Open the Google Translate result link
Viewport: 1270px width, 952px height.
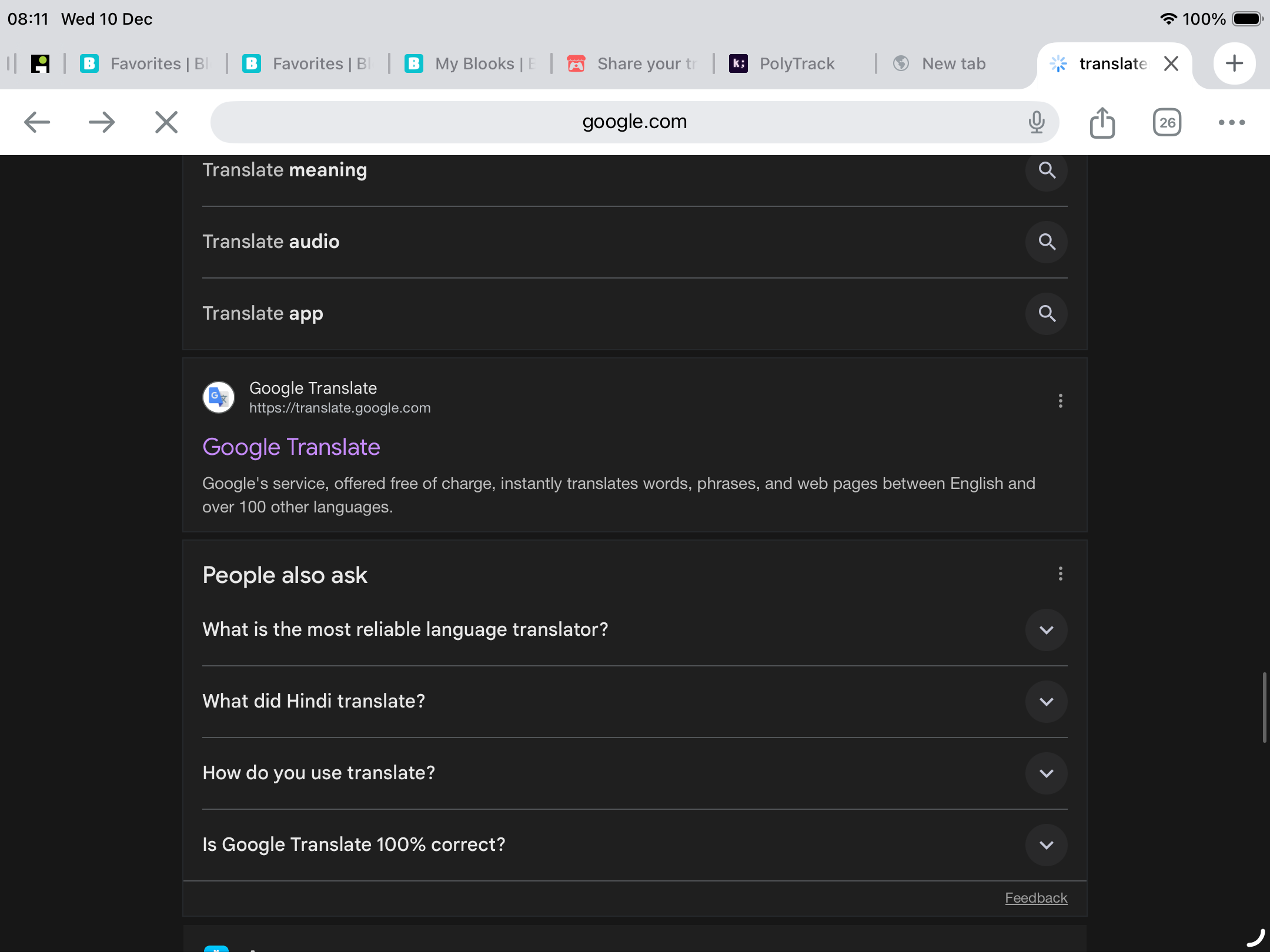click(291, 447)
